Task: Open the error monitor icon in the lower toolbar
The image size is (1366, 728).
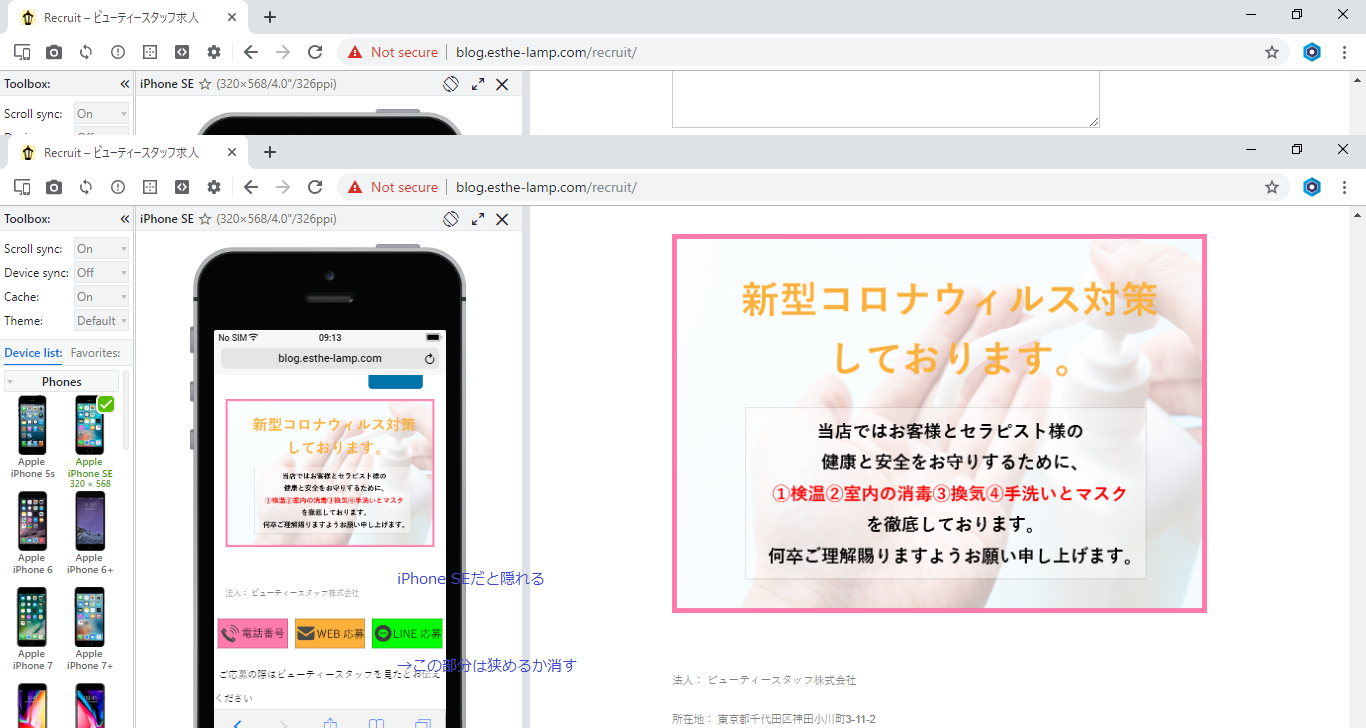Action: [x=118, y=187]
